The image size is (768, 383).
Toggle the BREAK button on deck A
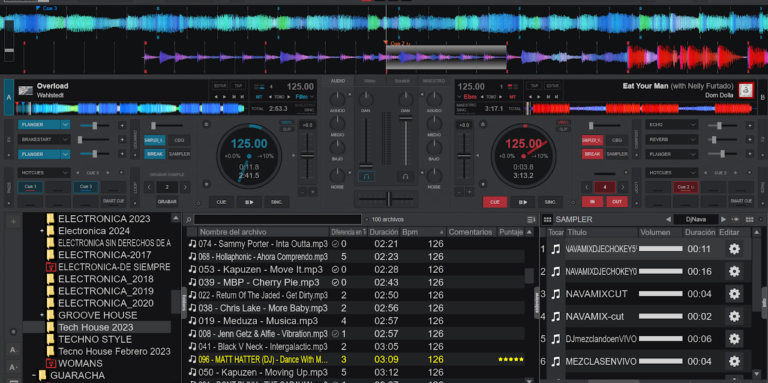pos(155,154)
